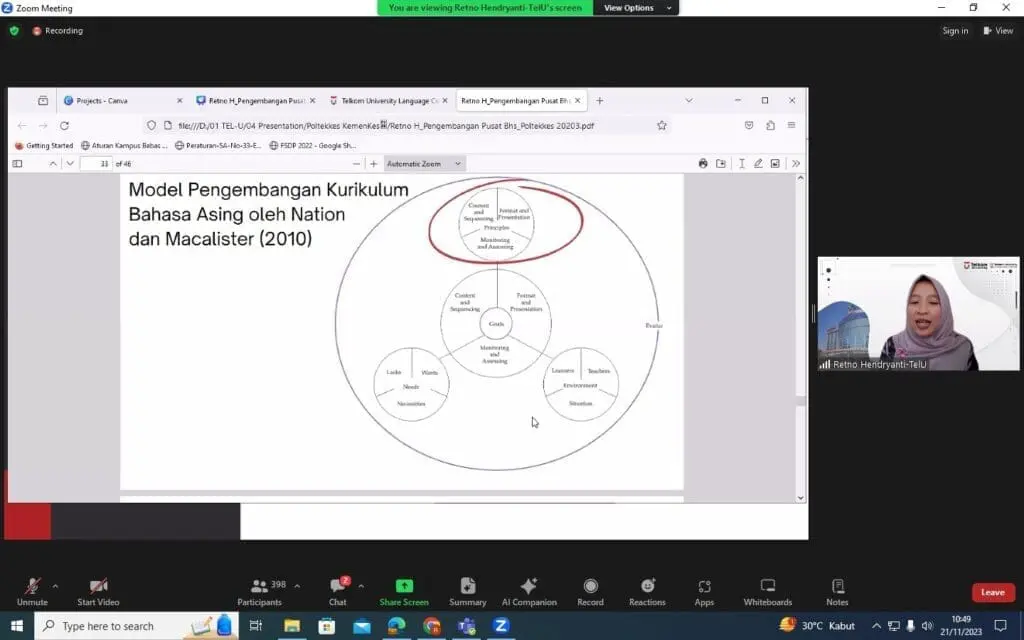Image resolution: width=1024 pixels, height=640 pixels.
Task: Expand audio options arrow next to Unmute
Action: (55, 586)
